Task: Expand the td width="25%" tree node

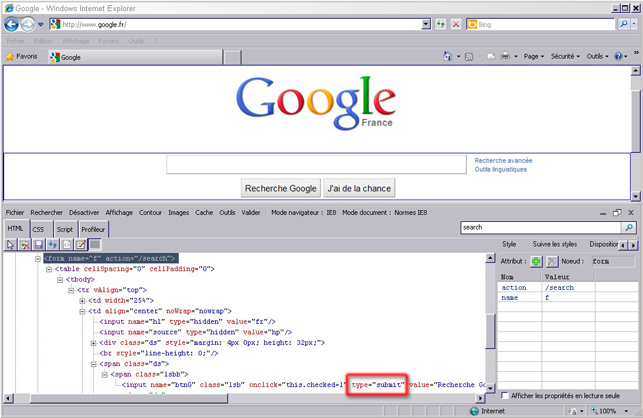Action: [82, 301]
